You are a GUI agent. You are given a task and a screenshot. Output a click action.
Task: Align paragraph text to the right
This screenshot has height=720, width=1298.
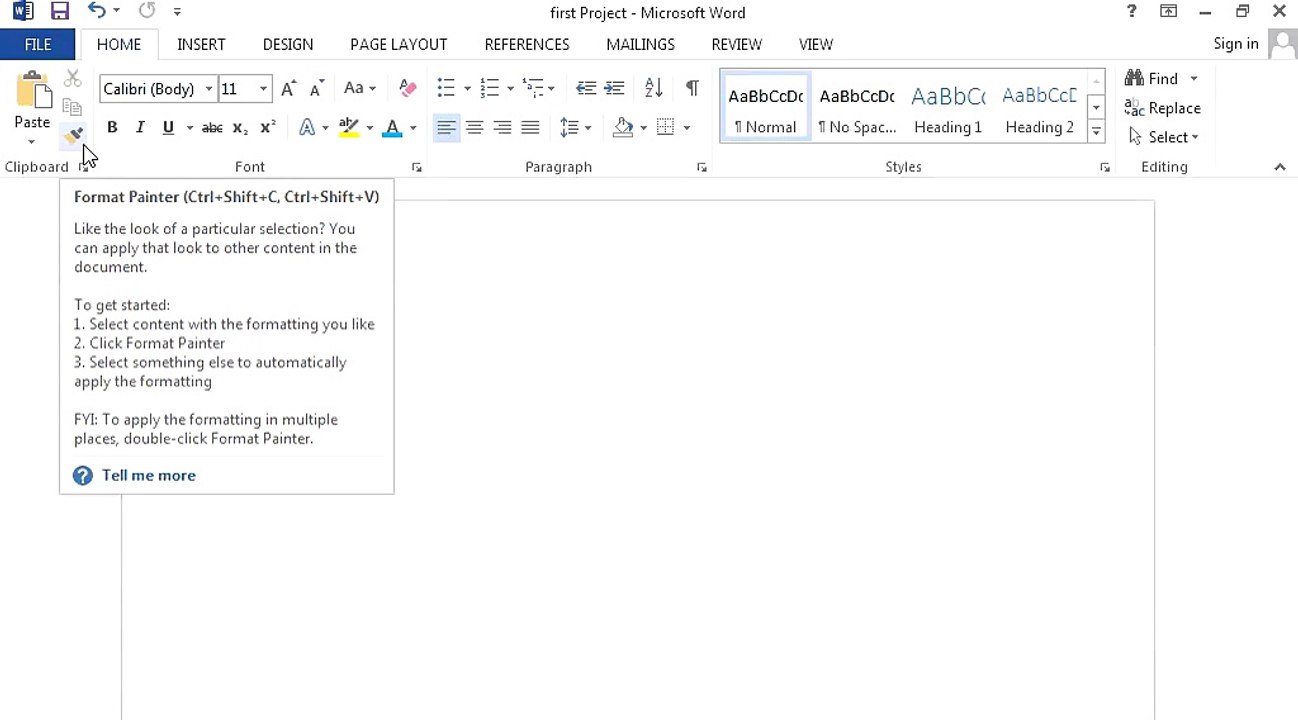coord(502,127)
